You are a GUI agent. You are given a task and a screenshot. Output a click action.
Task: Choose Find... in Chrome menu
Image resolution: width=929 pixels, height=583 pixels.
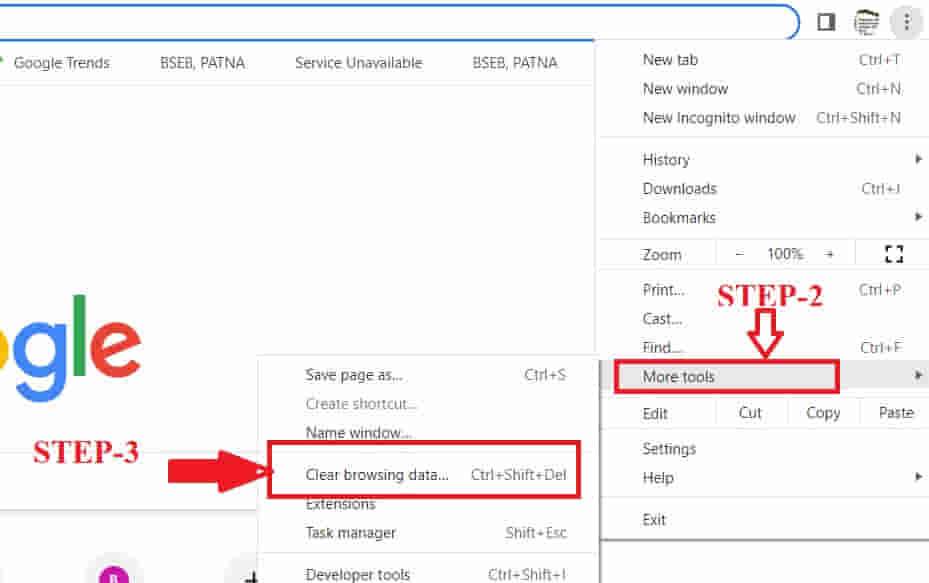pos(764,347)
